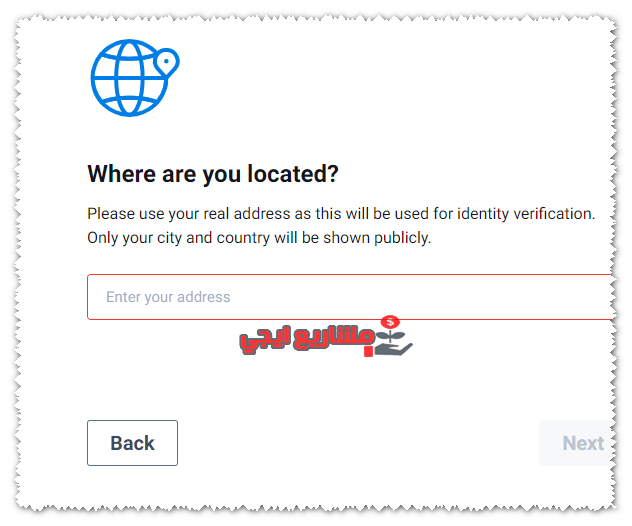Go to the previous step with Back

pos(132,443)
